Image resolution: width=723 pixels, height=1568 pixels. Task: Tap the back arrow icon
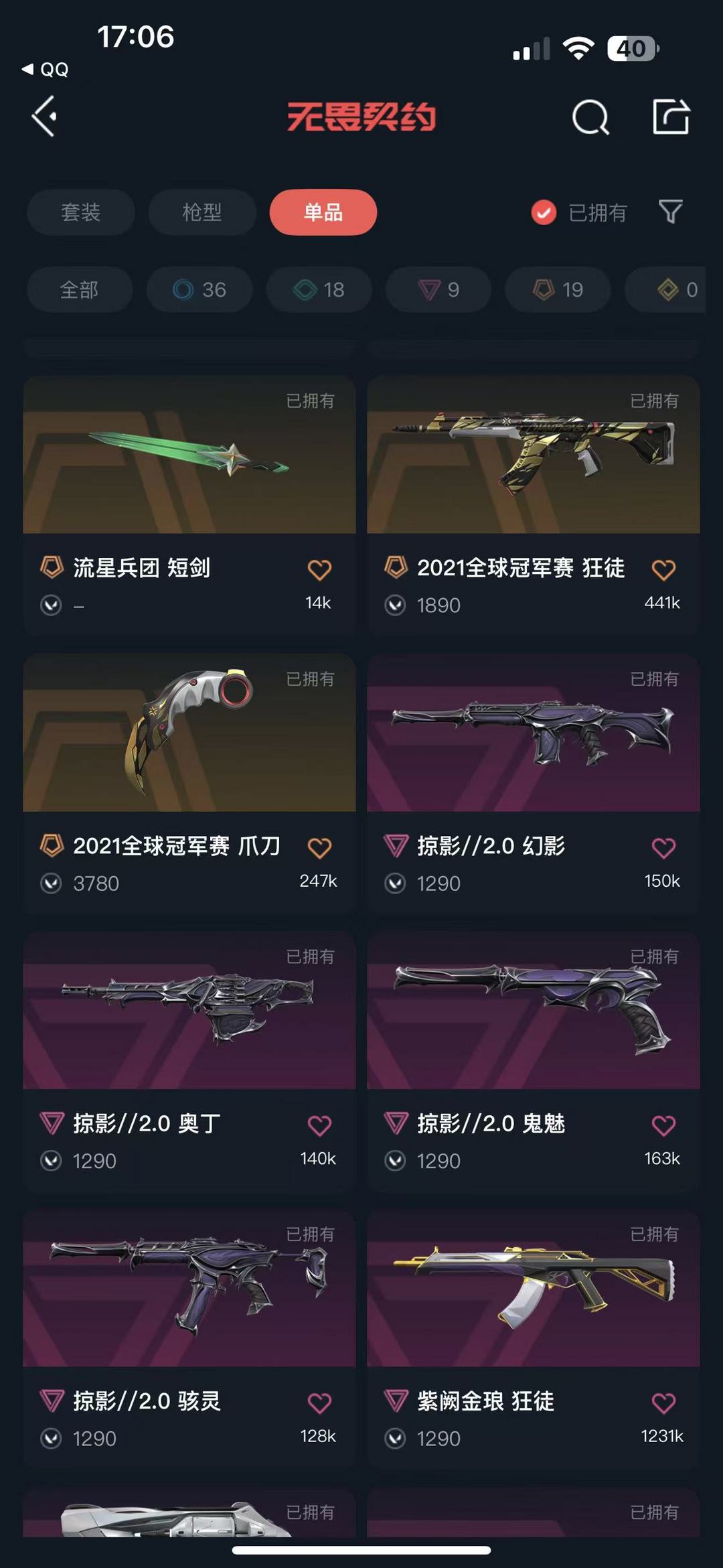coord(45,117)
